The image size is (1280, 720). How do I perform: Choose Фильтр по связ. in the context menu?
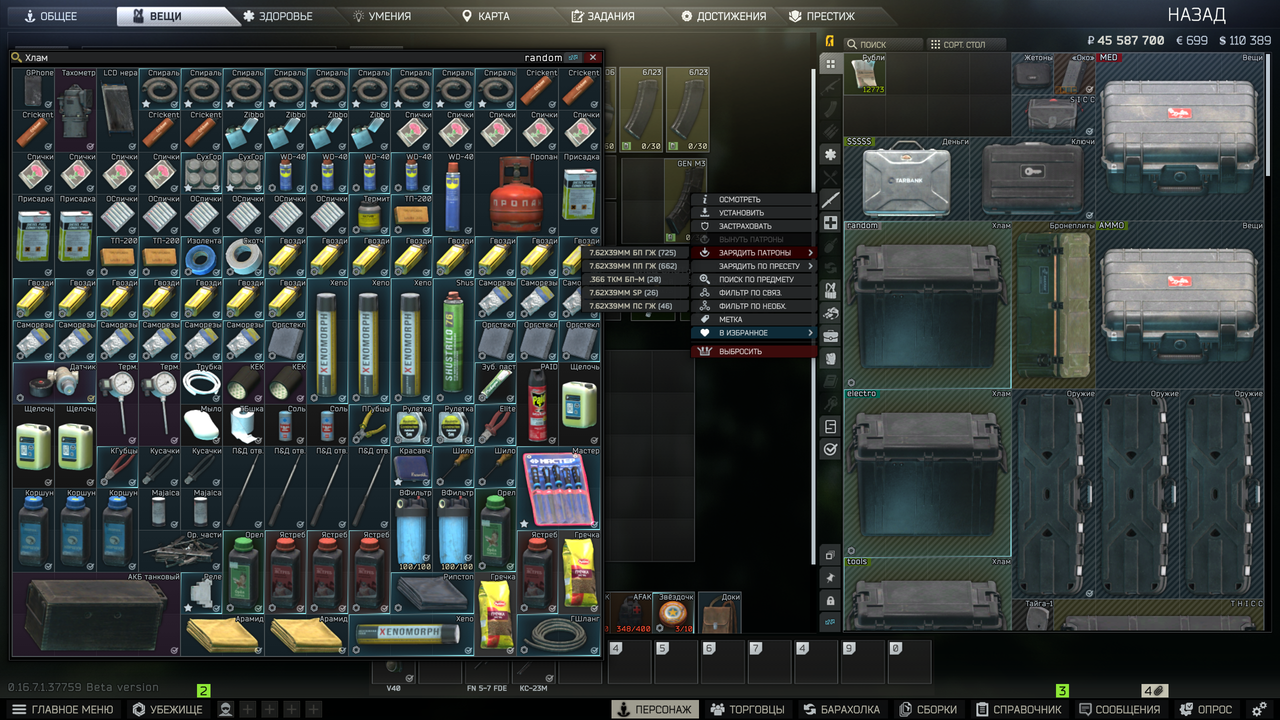pos(754,292)
